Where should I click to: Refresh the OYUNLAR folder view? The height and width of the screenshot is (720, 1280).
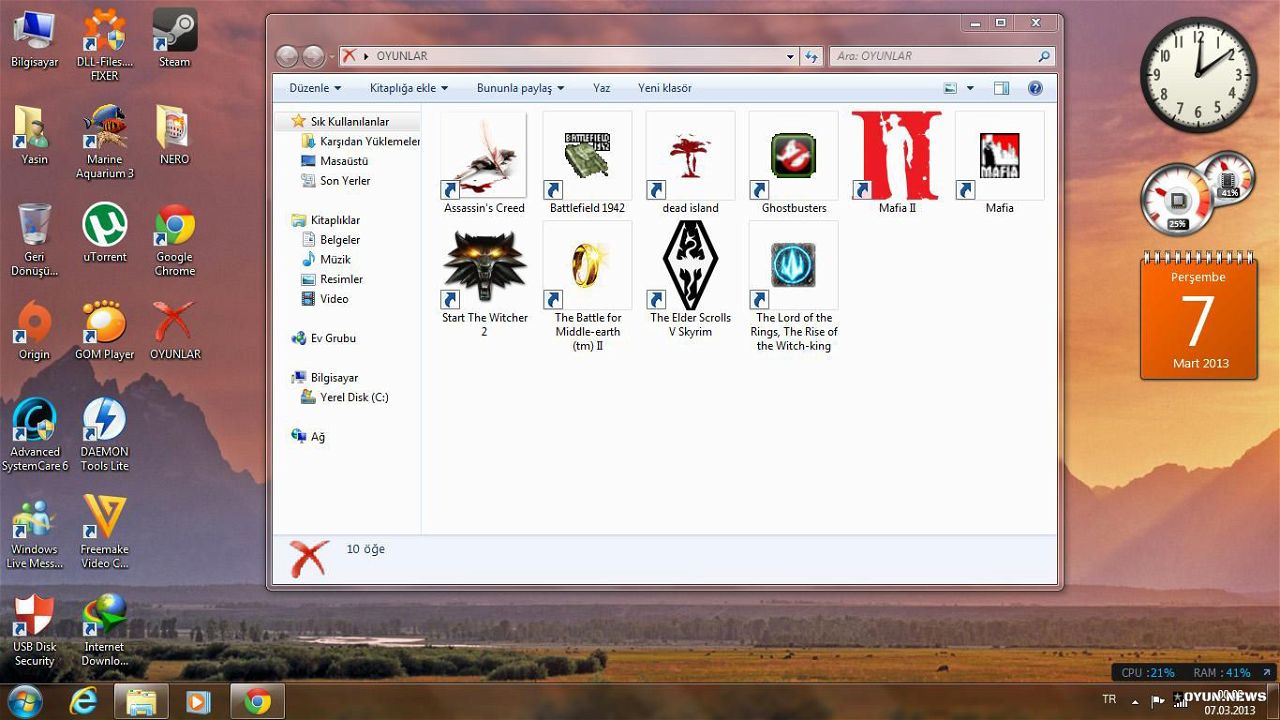pos(811,56)
